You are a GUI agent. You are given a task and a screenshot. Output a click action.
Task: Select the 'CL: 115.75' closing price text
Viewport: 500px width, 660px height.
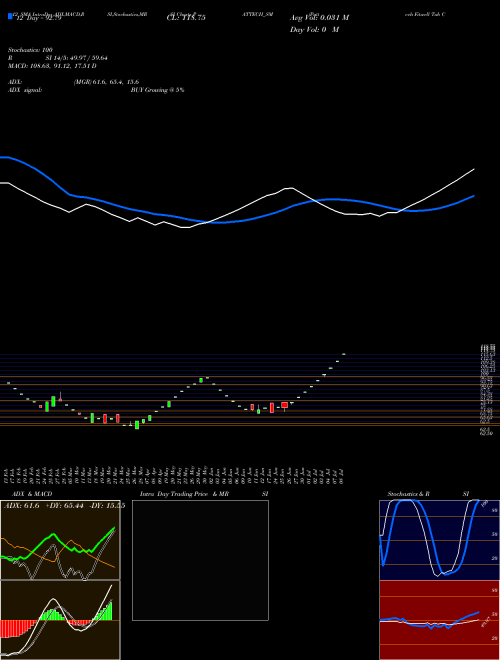click(x=186, y=18)
